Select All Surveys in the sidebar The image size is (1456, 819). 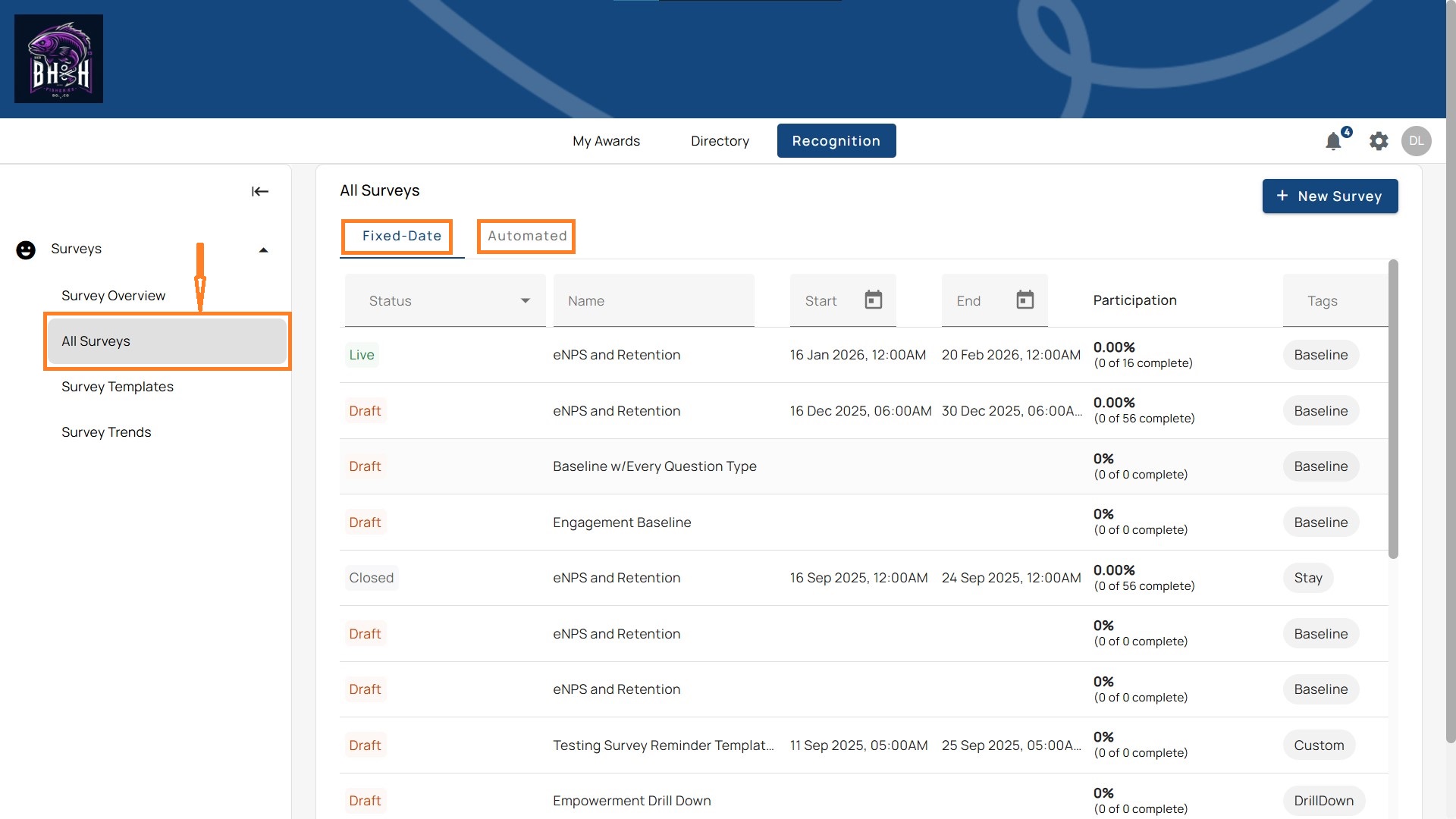pyautogui.click(x=167, y=341)
